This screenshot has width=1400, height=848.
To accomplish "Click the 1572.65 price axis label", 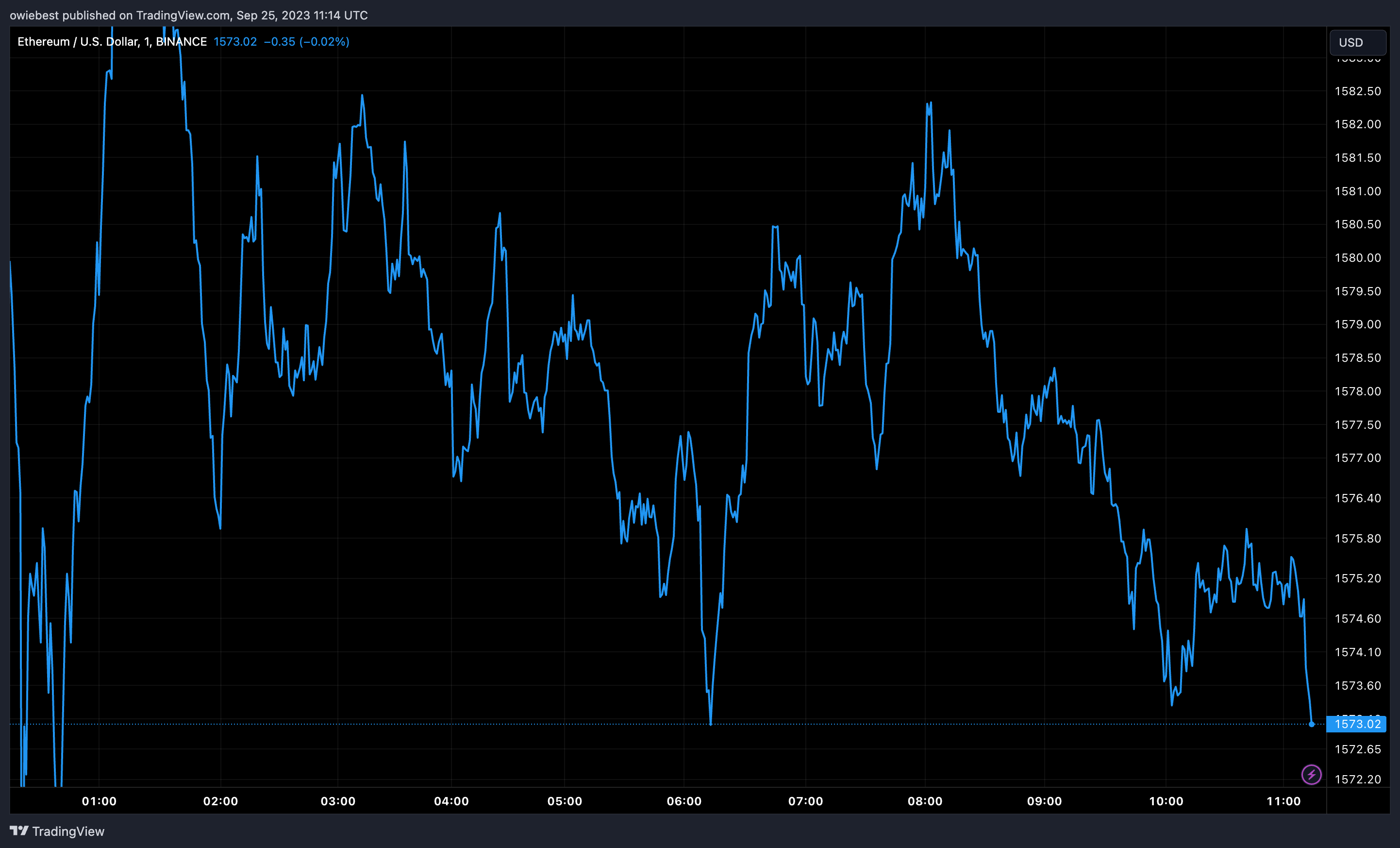I will coord(1357,749).
